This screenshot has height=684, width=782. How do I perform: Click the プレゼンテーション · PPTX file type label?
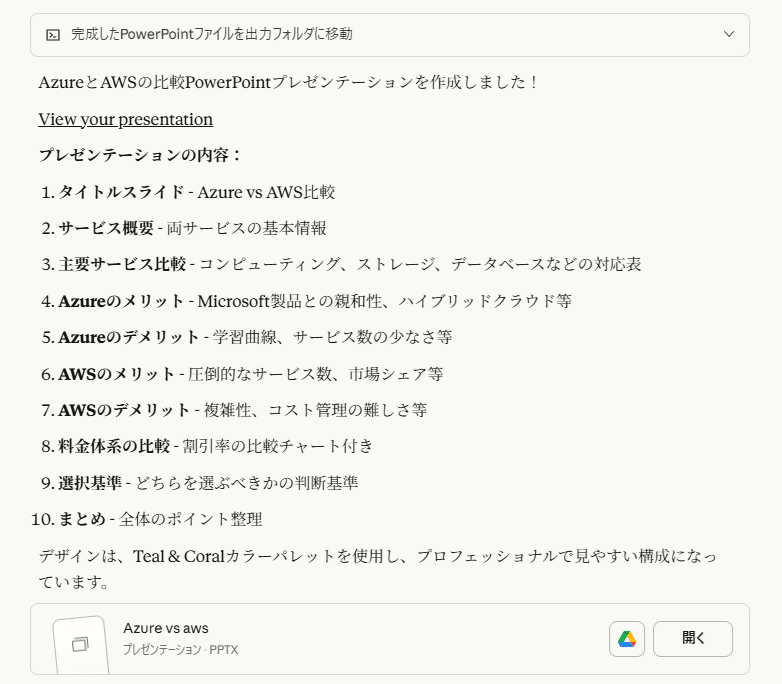click(181, 650)
